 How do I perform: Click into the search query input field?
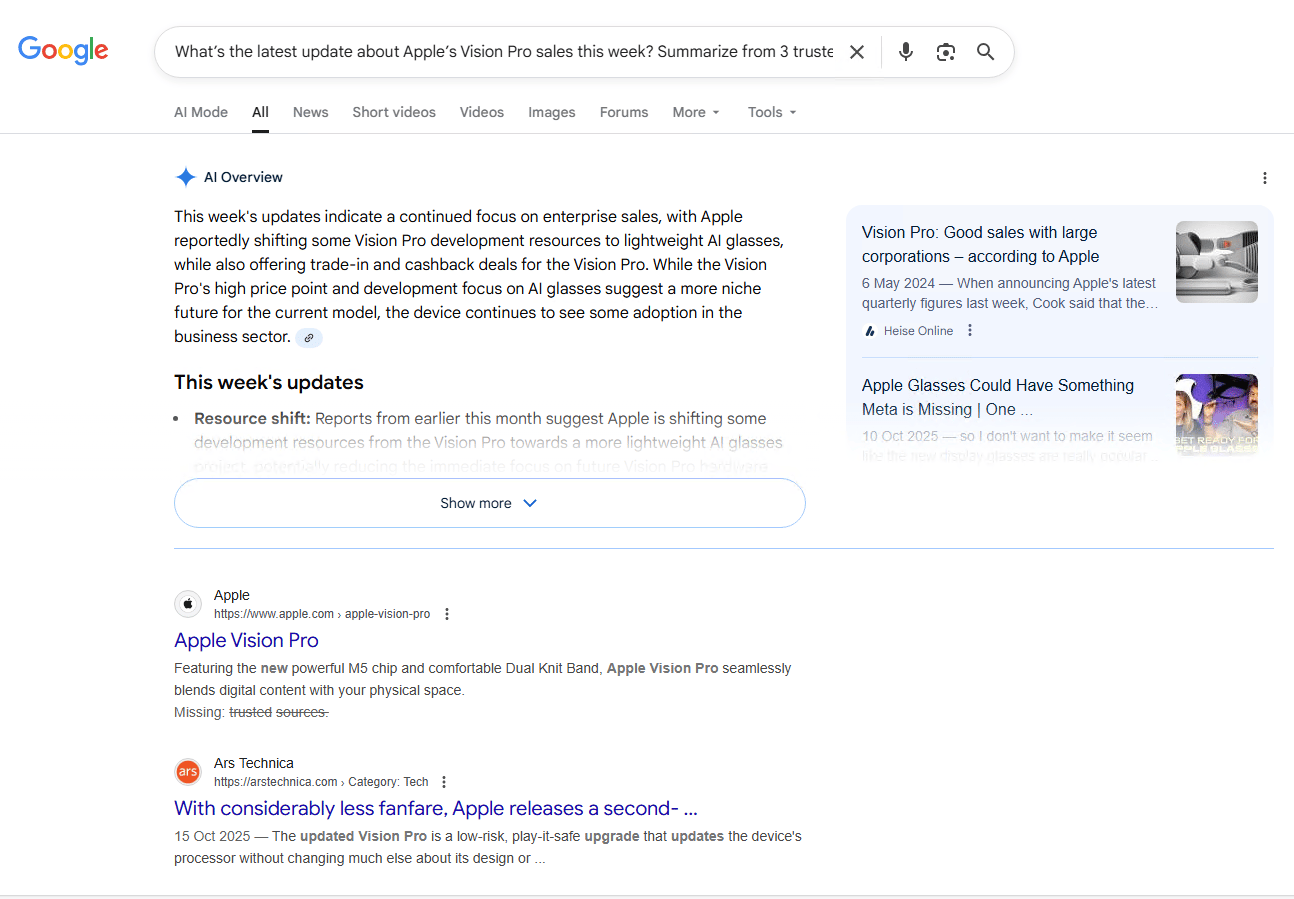[504, 52]
